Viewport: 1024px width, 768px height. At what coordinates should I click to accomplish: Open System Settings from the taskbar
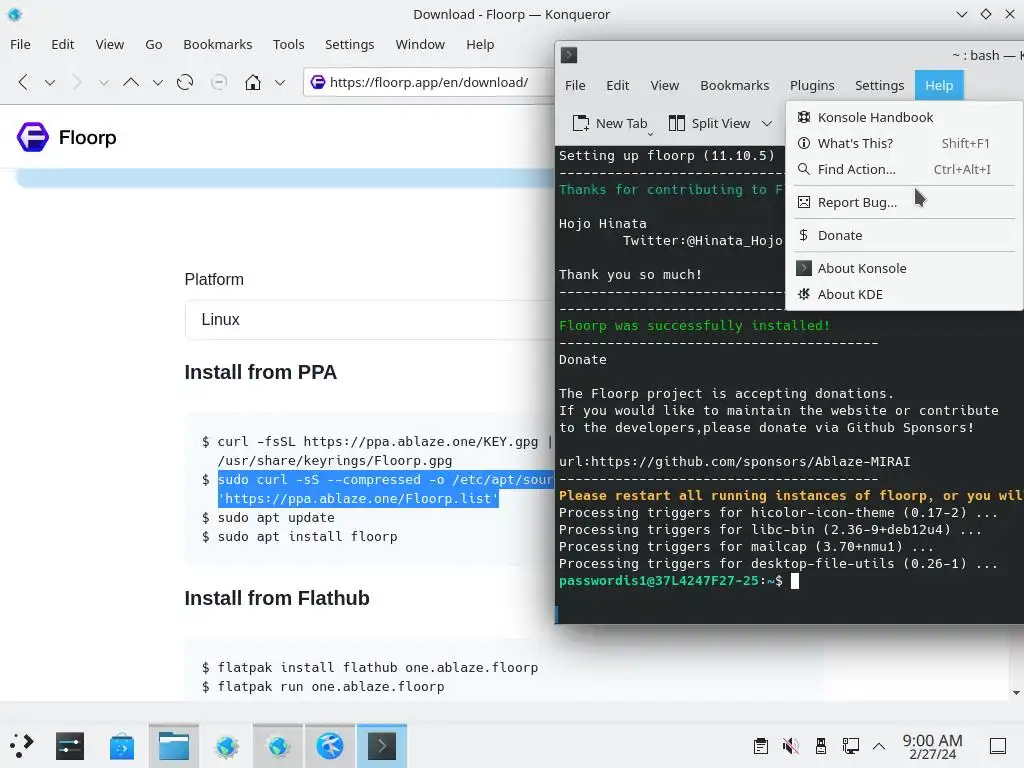click(70, 746)
